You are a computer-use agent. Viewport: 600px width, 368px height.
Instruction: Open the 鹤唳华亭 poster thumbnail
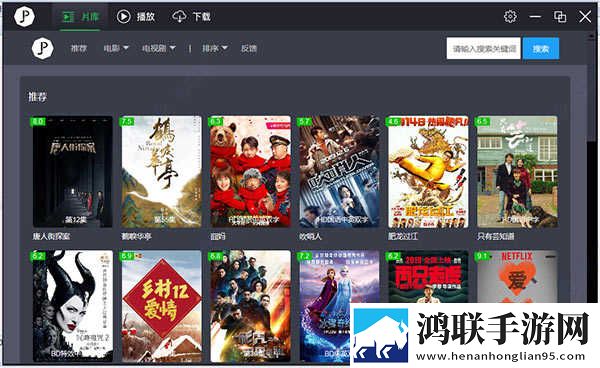[161, 172]
